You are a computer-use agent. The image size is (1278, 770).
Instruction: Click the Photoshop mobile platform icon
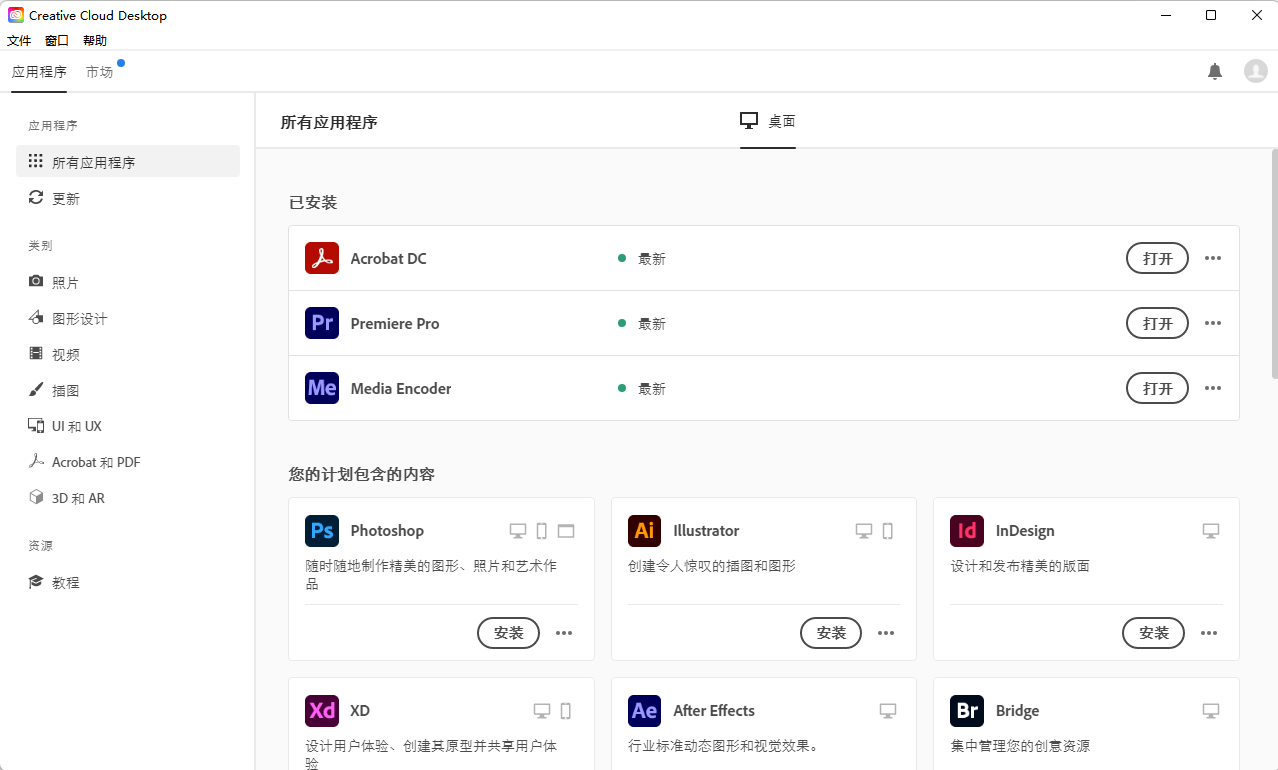(542, 531)
